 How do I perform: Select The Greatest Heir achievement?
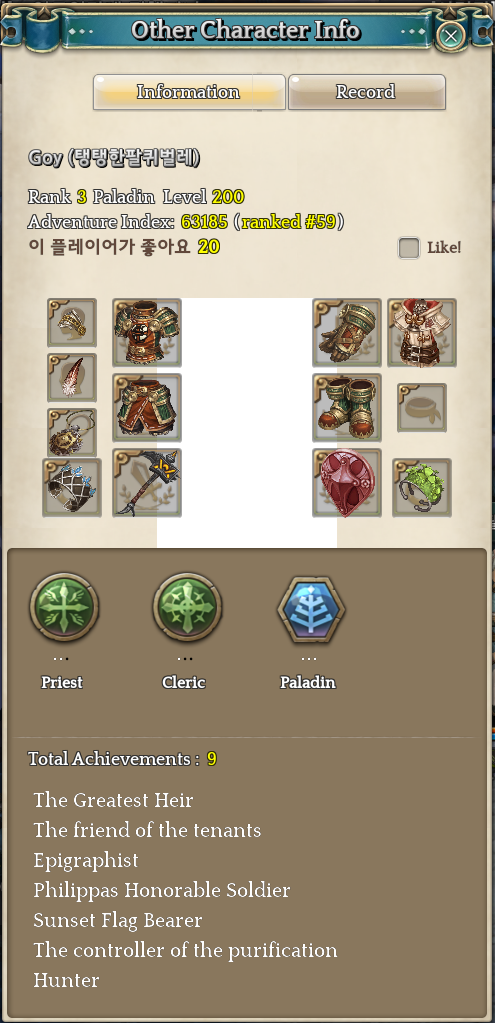(113, 800)
